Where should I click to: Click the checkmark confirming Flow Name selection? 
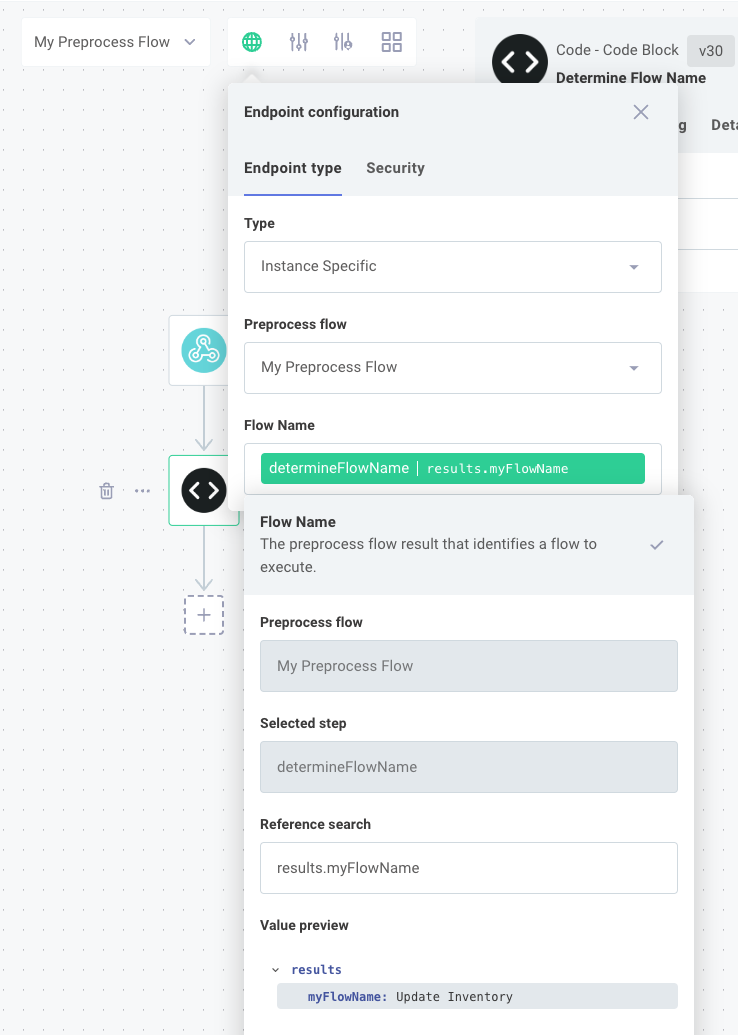(657, 545)
